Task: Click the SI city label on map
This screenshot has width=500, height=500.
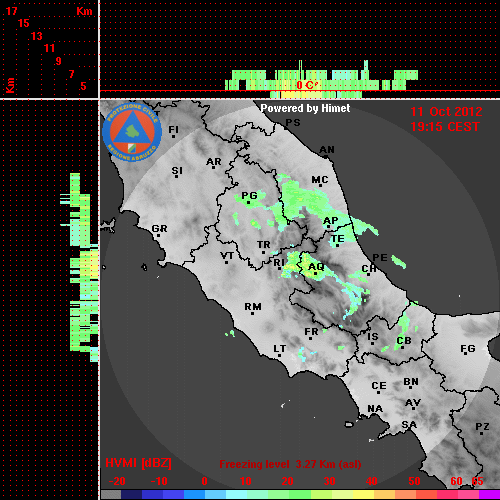Action: pos(177,171)
